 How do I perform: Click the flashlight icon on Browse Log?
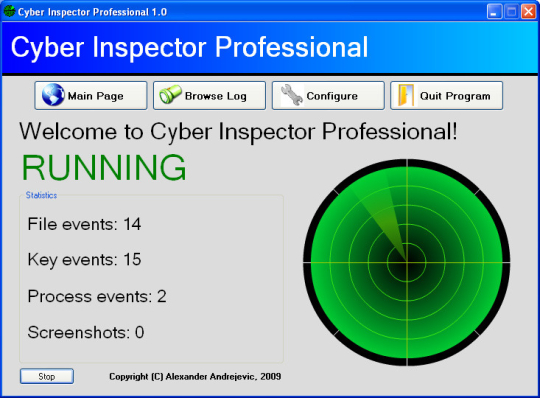click(170, 94)
